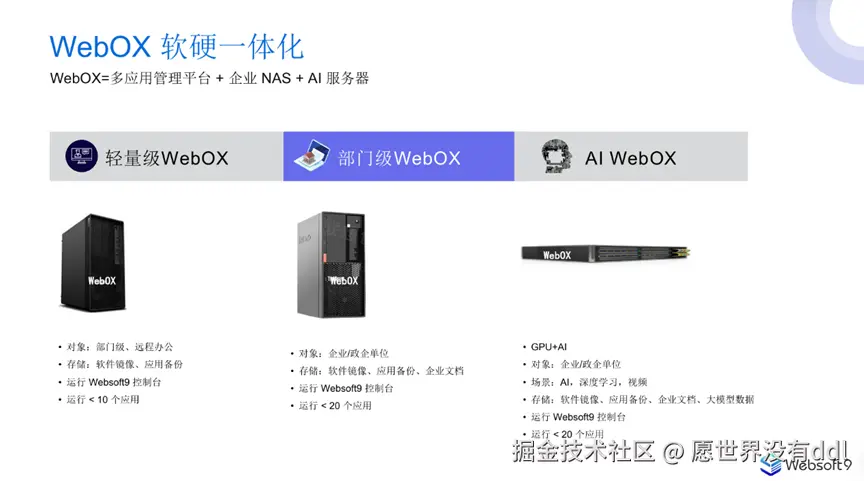Screen dimensions: 864x481
Task: Click the Websoft9 logo icon
Action: (770, 465)
